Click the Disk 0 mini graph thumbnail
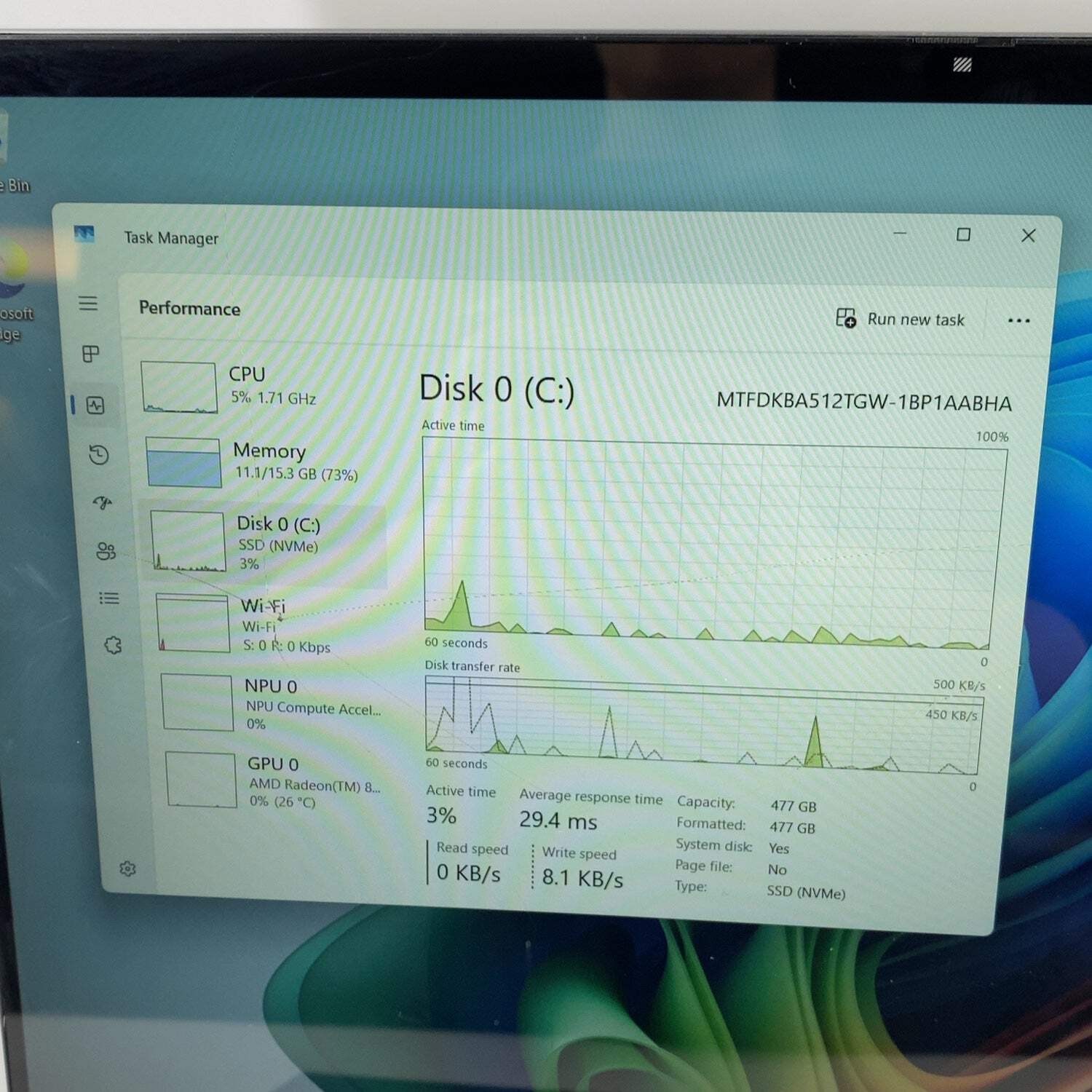 coord(189,542)
